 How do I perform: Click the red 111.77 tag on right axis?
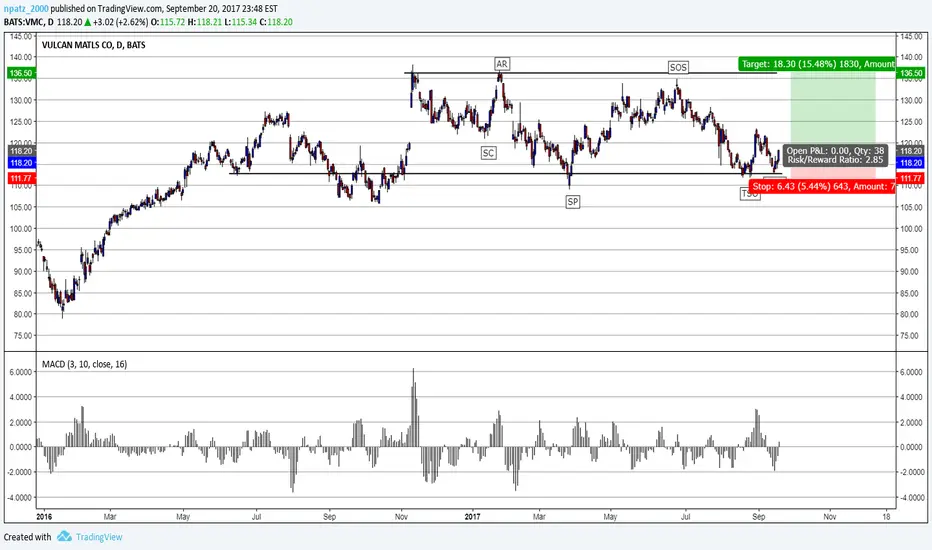[x=911, y=178]
